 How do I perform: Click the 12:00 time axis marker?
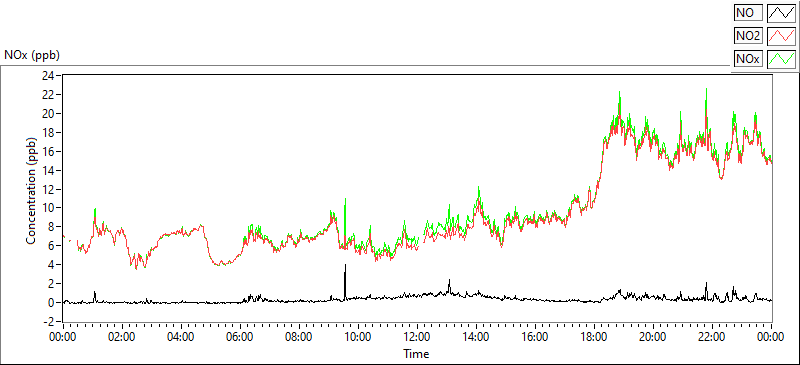[418, 337]
